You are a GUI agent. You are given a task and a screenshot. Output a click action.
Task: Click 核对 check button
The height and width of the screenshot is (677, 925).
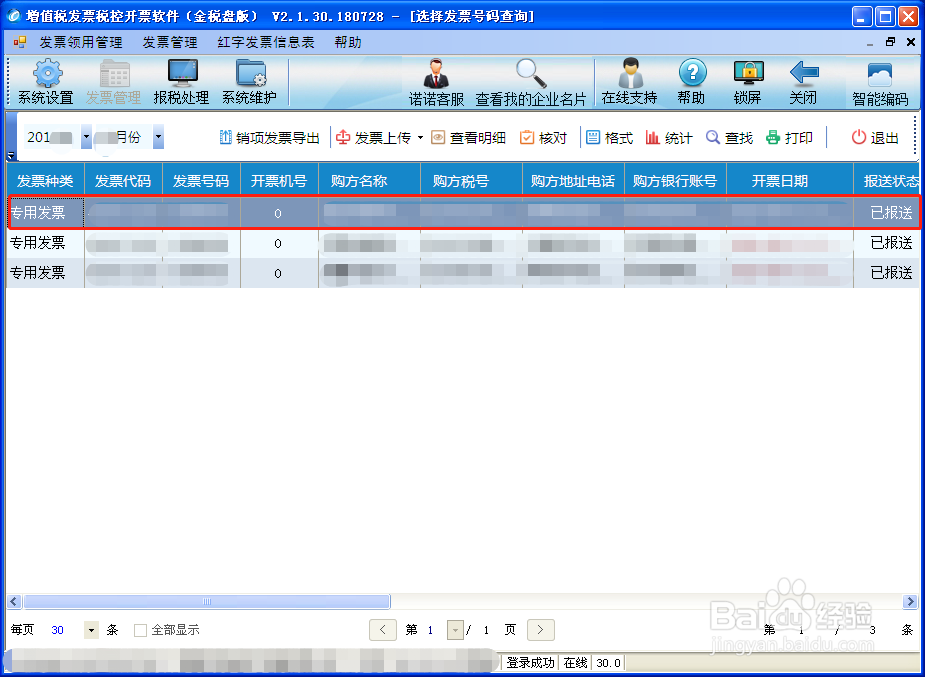543,138
